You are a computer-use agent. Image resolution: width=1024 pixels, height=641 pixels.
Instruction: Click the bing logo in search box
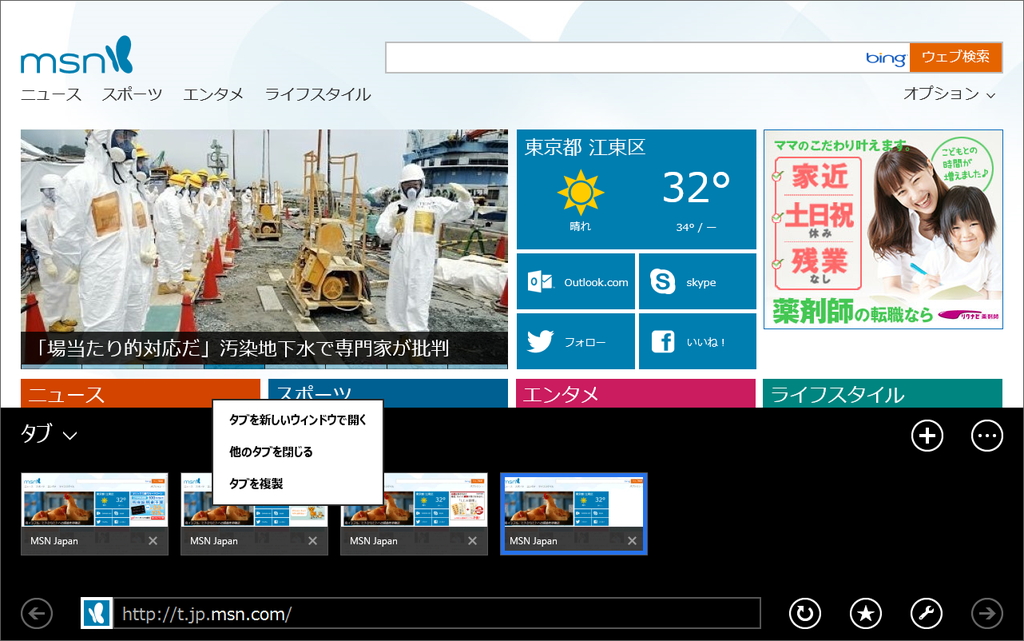click(886, 58)
